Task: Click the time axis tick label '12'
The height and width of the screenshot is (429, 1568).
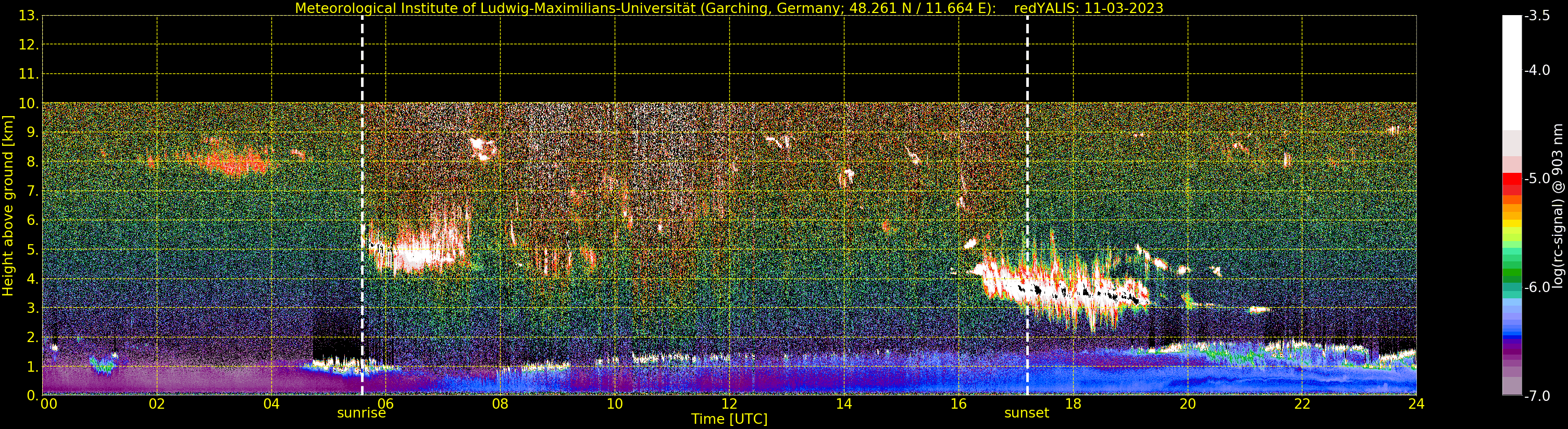Action: click(x=729, y=404)
